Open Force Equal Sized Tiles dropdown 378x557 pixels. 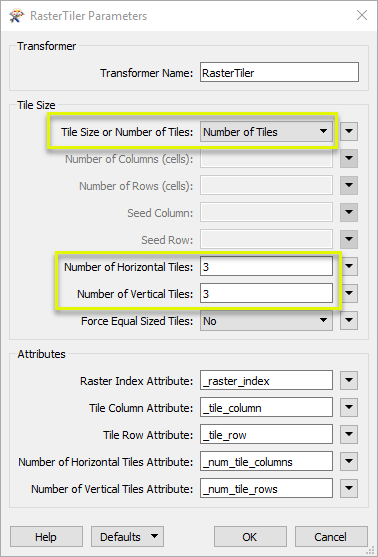tap(266, 321)
